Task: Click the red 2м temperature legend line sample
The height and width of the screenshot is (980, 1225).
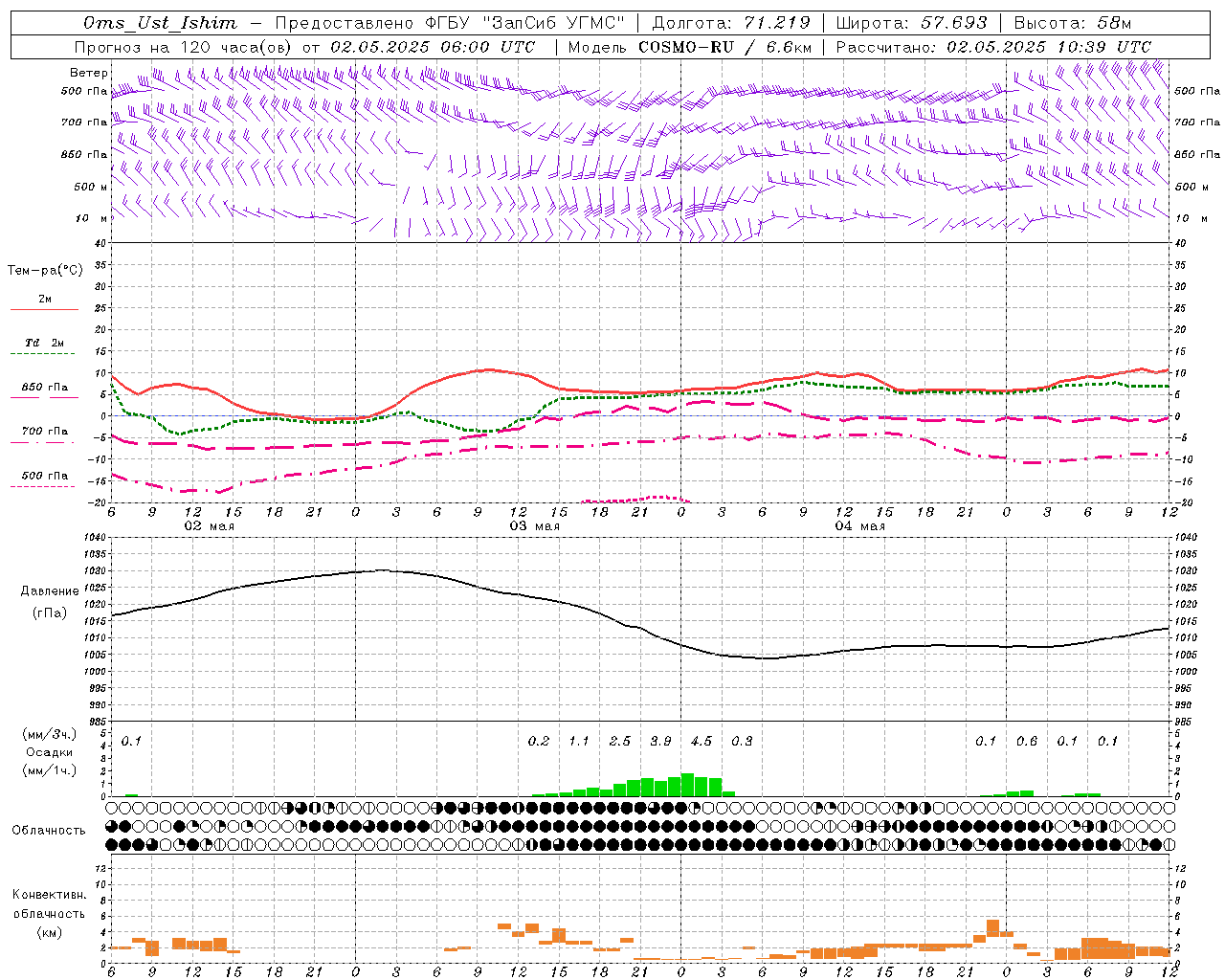Action: 44,310
